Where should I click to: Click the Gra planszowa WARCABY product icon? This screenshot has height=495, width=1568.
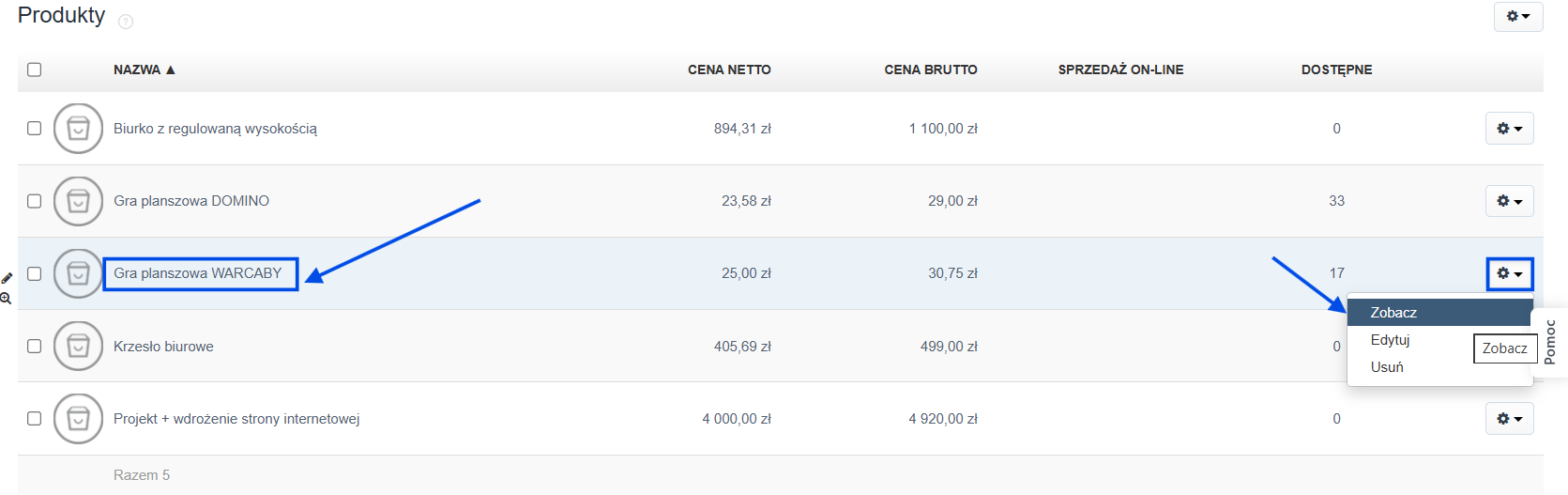(x=78, y=273)
